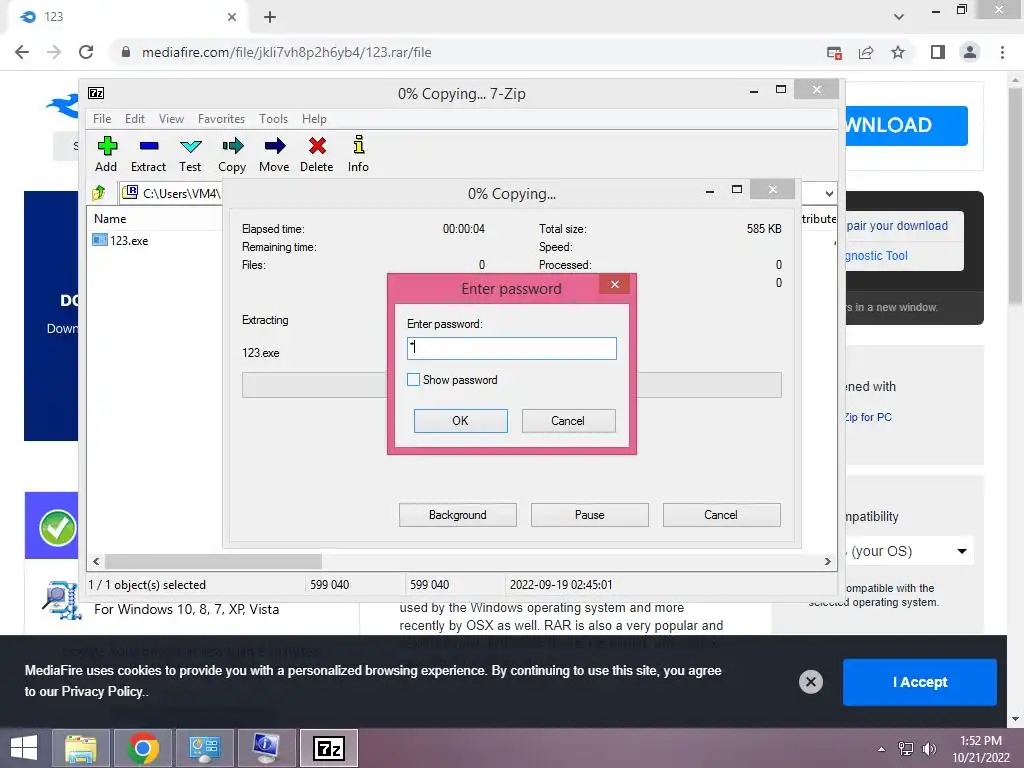Viewport: 1024px width, 768px height.
Task: Open File Explorer from taskbar
Action: pos(80,748)
